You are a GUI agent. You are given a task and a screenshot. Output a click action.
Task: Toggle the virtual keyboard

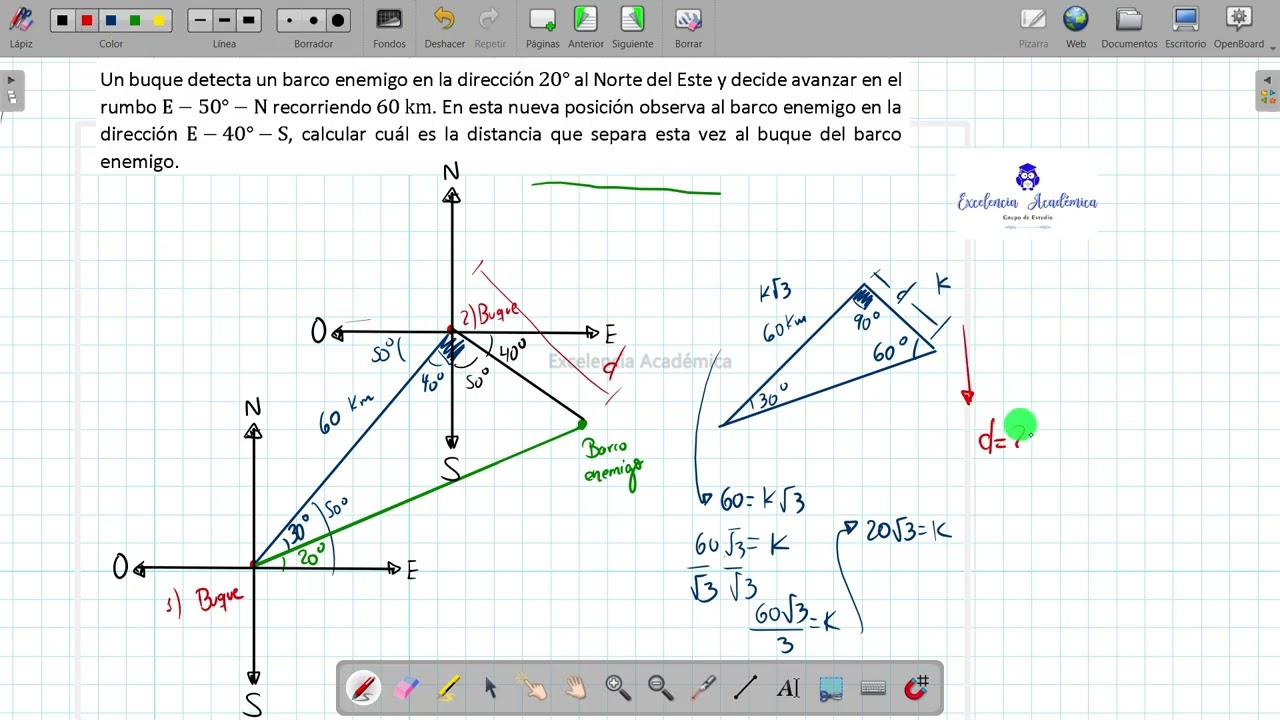pos(873,688)
